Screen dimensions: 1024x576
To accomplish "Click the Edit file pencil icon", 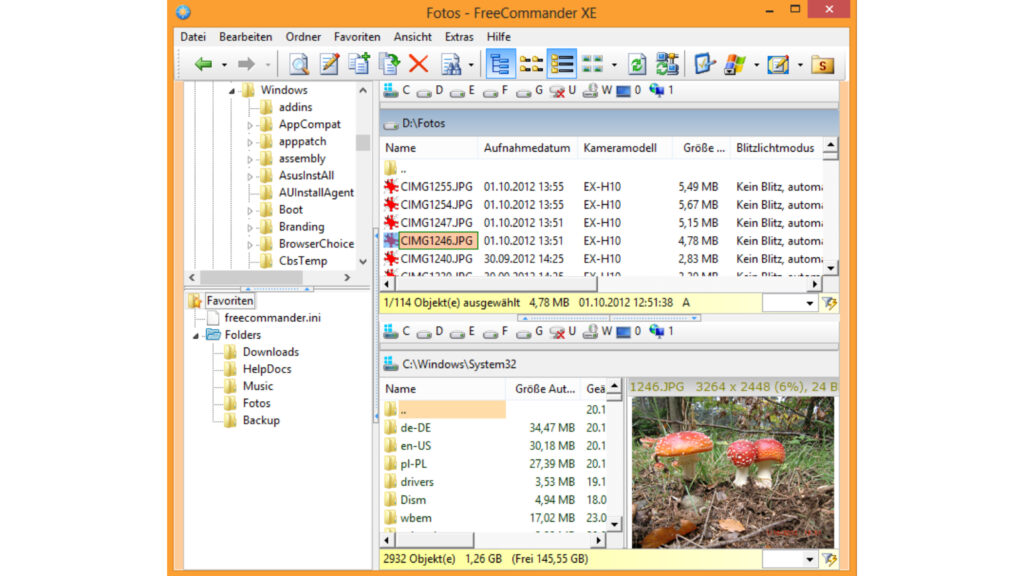I will pos(329,64).
